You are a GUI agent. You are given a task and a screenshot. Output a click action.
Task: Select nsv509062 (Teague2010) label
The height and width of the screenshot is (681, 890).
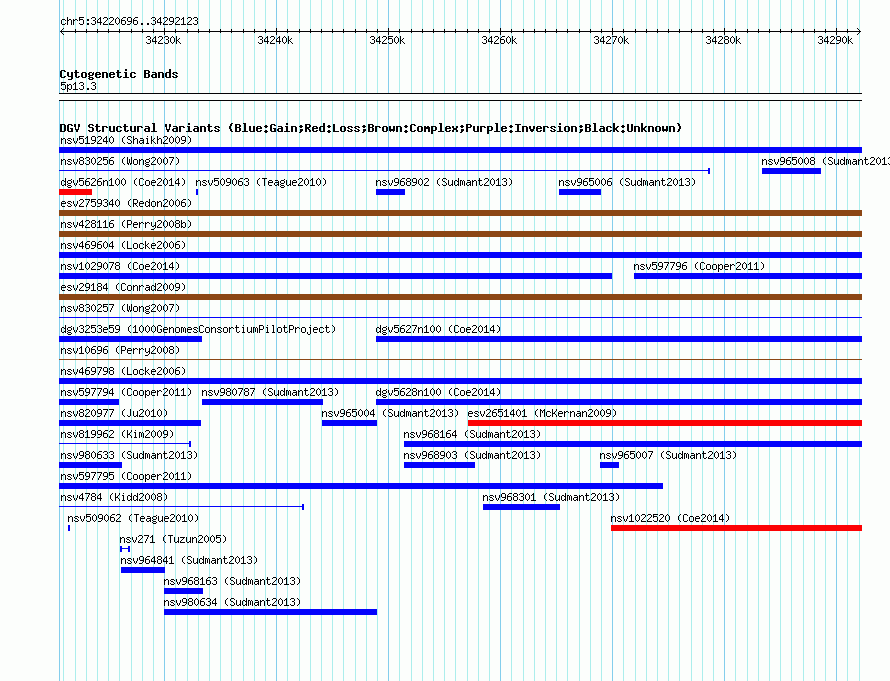[133, 518]
